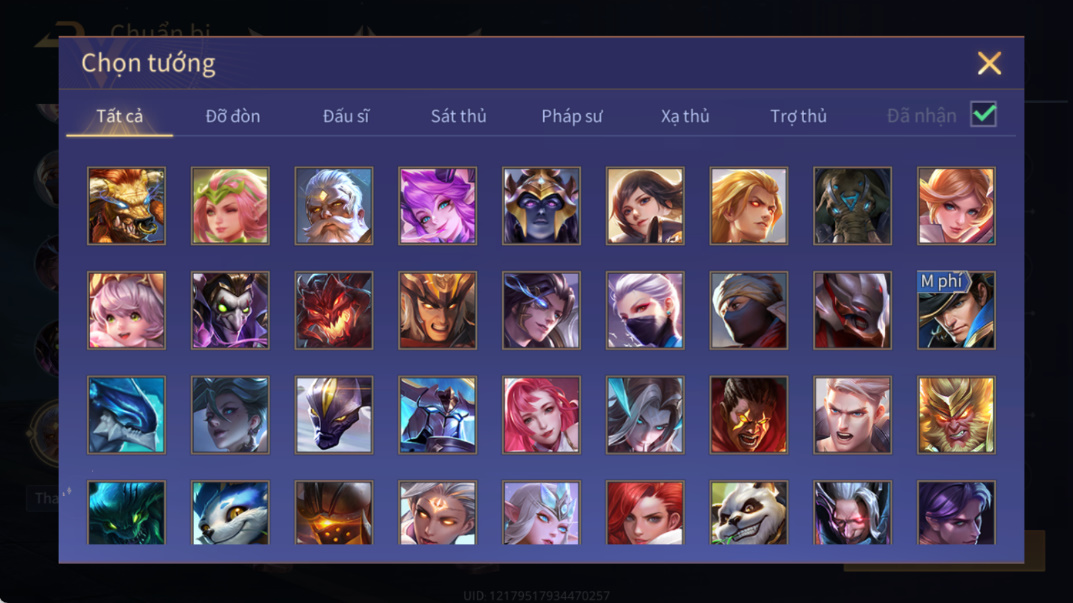Image resolution: width=1073 pixels, height=603 pixels.
Task: Pick the golden monkey king hero
Action: [x=956, y=415]
